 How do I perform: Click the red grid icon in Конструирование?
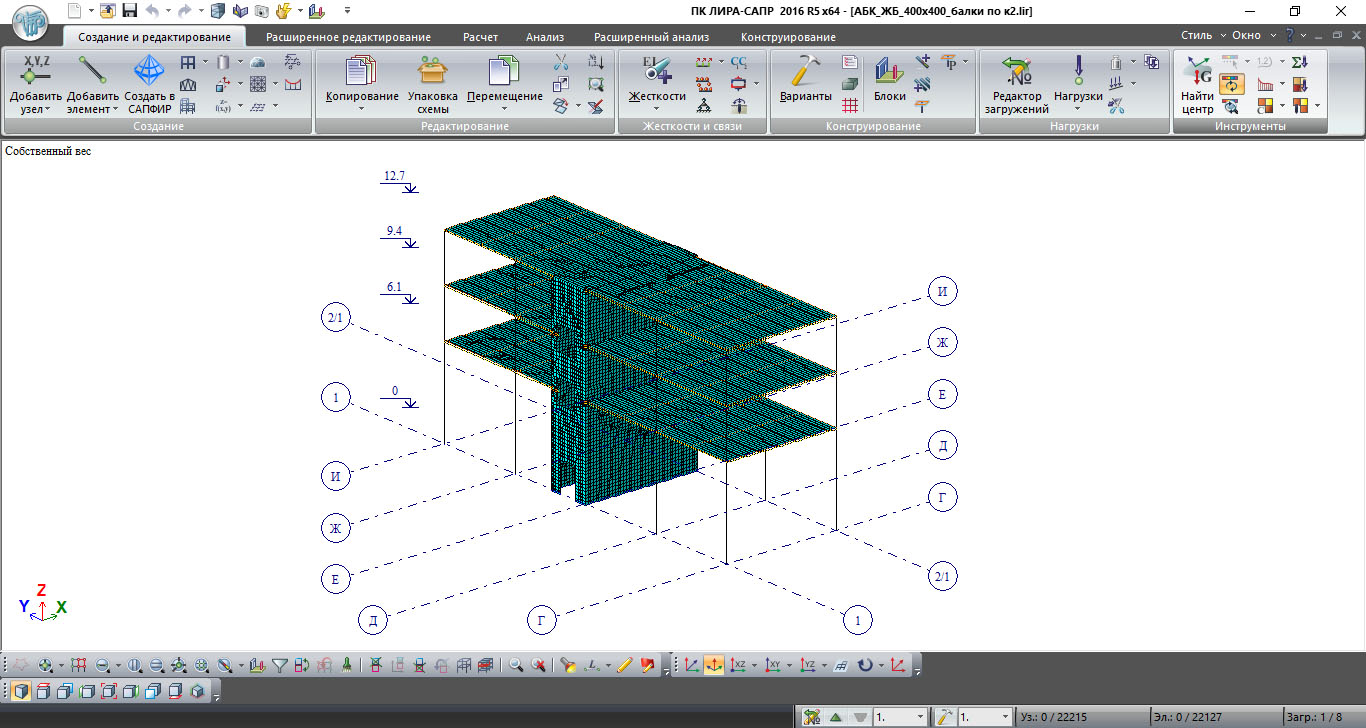coord(850,105)
